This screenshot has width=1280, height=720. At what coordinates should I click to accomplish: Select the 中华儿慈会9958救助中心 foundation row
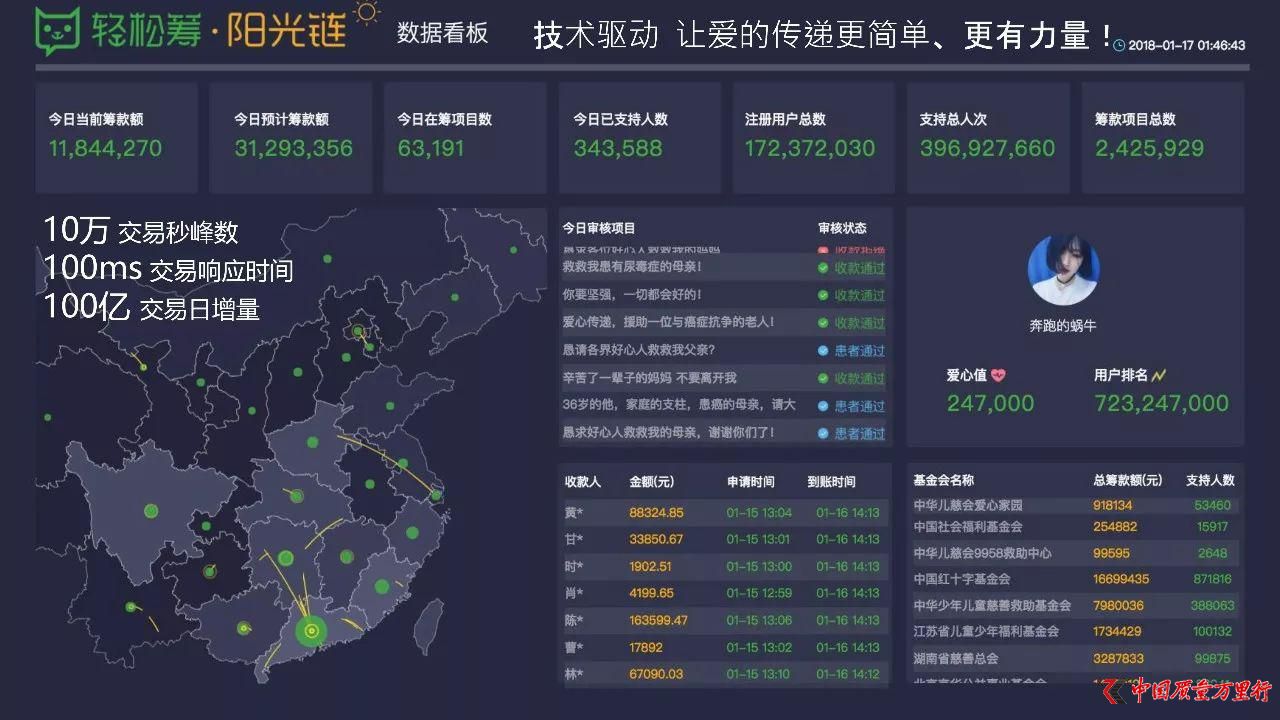click(1075, 553)
